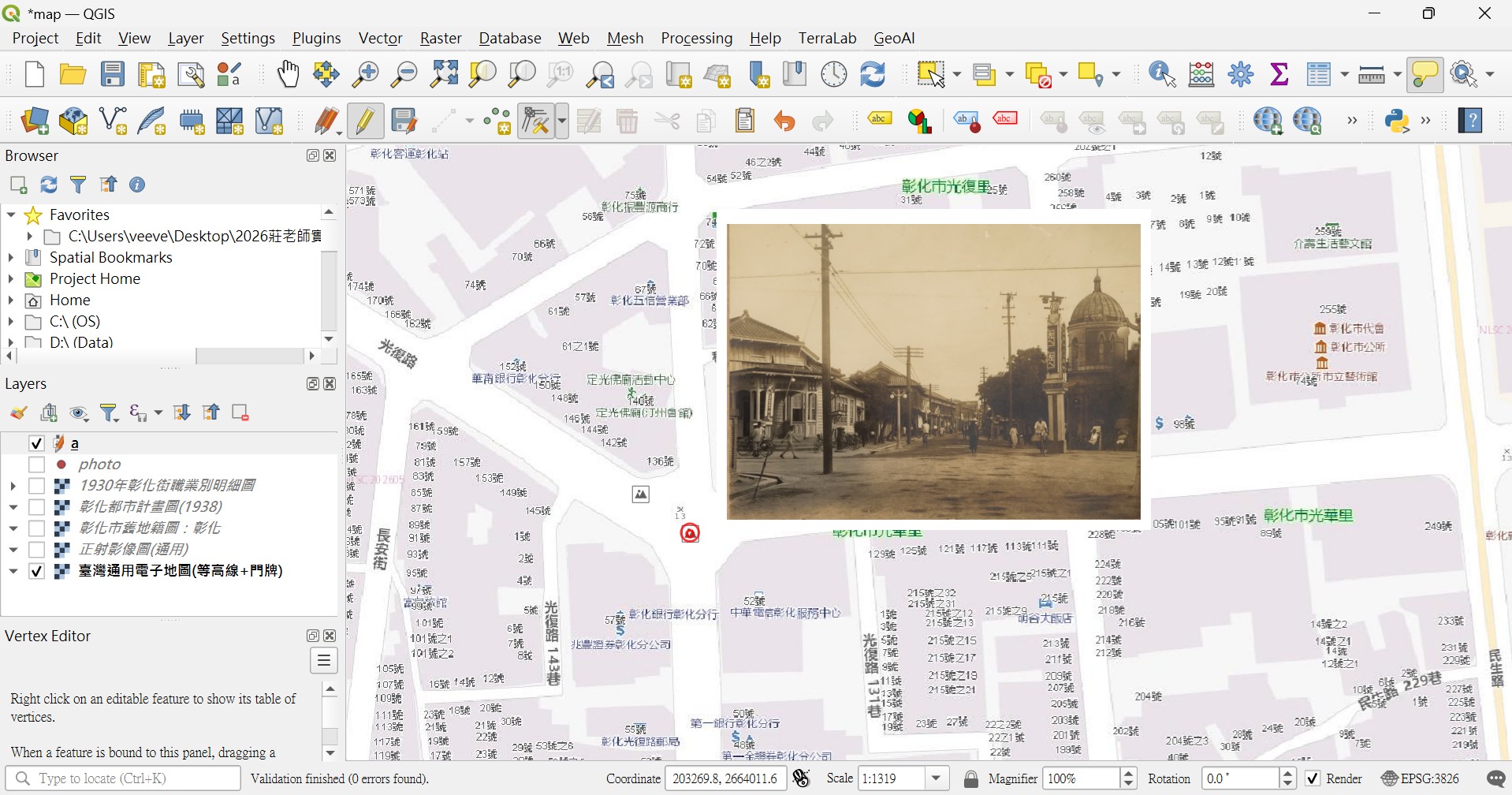Image resolution: width=1512 pixels, height=795 pixels.
Task: Select the Identify Features tool
Action: (x=1162, y=74)
